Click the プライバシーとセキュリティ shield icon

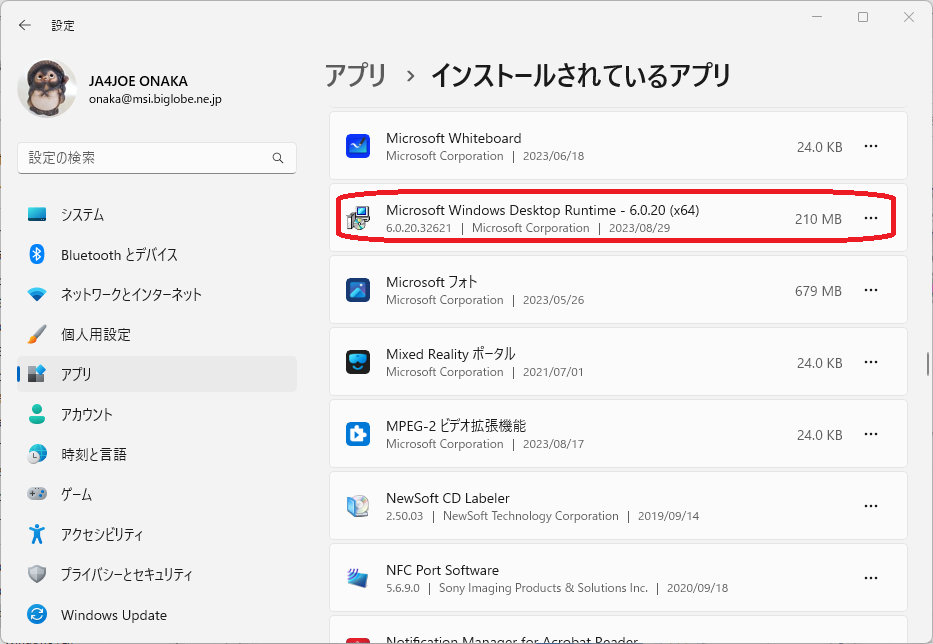pyautogui.click(x=37, y=574)
